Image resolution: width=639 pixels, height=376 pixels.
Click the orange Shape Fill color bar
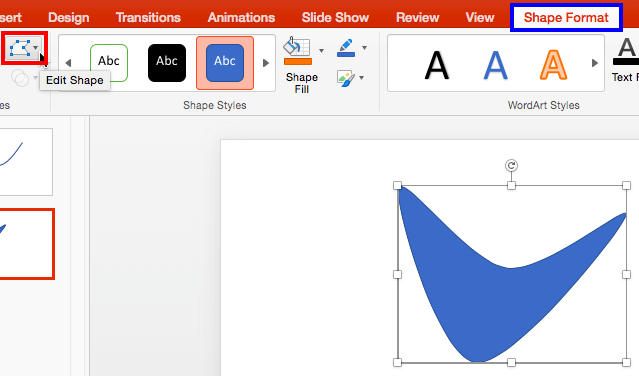click(x=298, y=62)
